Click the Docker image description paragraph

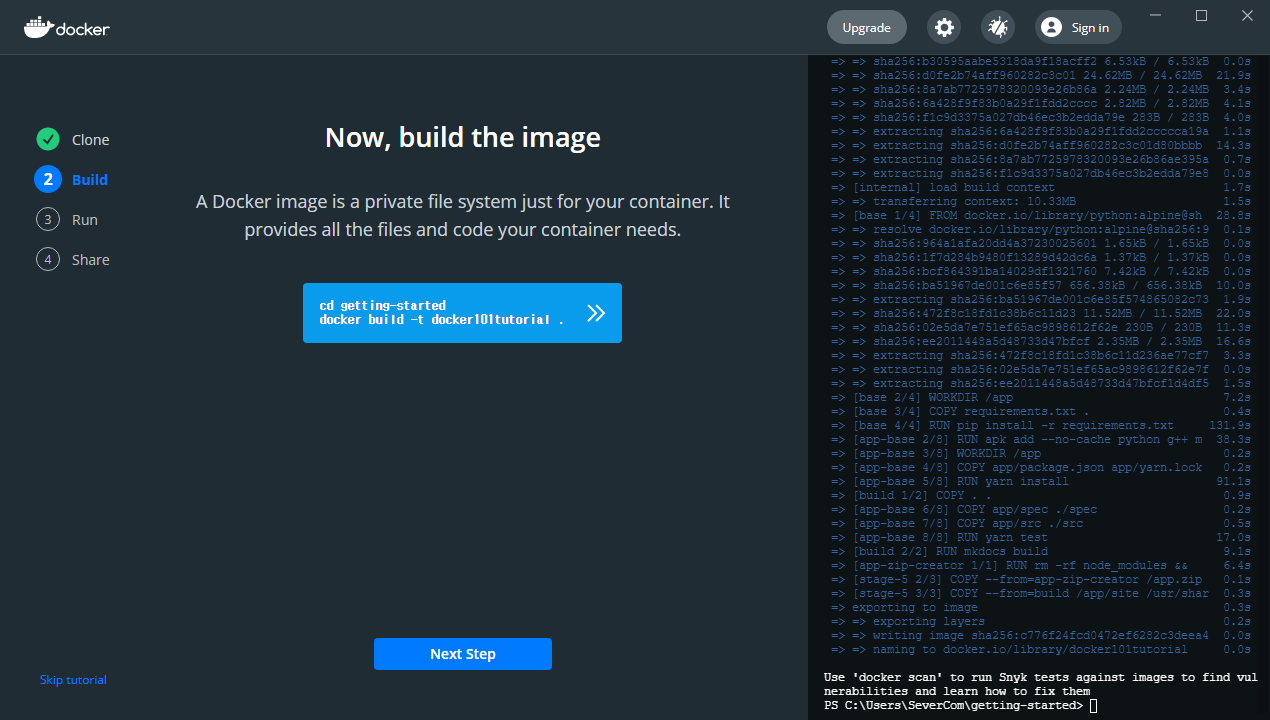463,216
